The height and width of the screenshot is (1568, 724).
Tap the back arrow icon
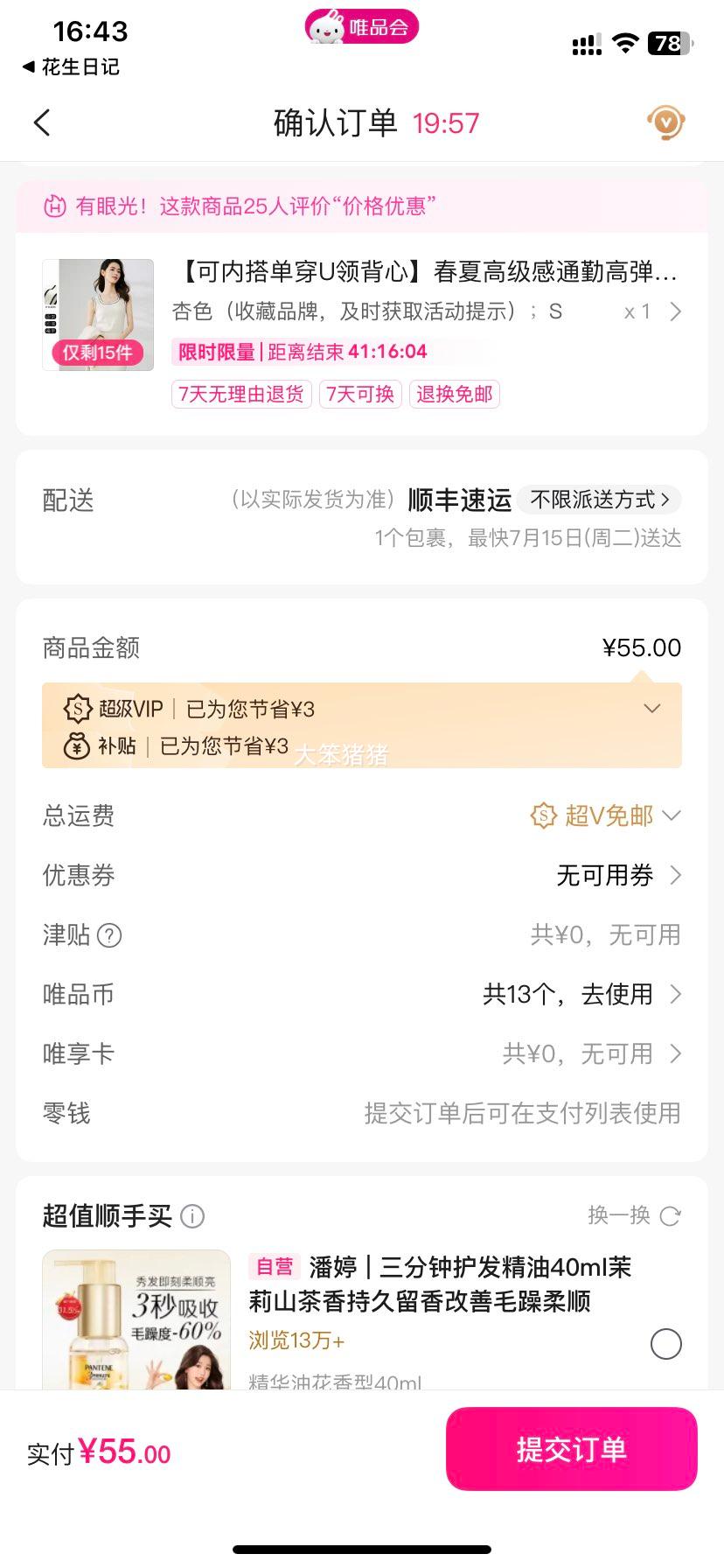point(42,122)
